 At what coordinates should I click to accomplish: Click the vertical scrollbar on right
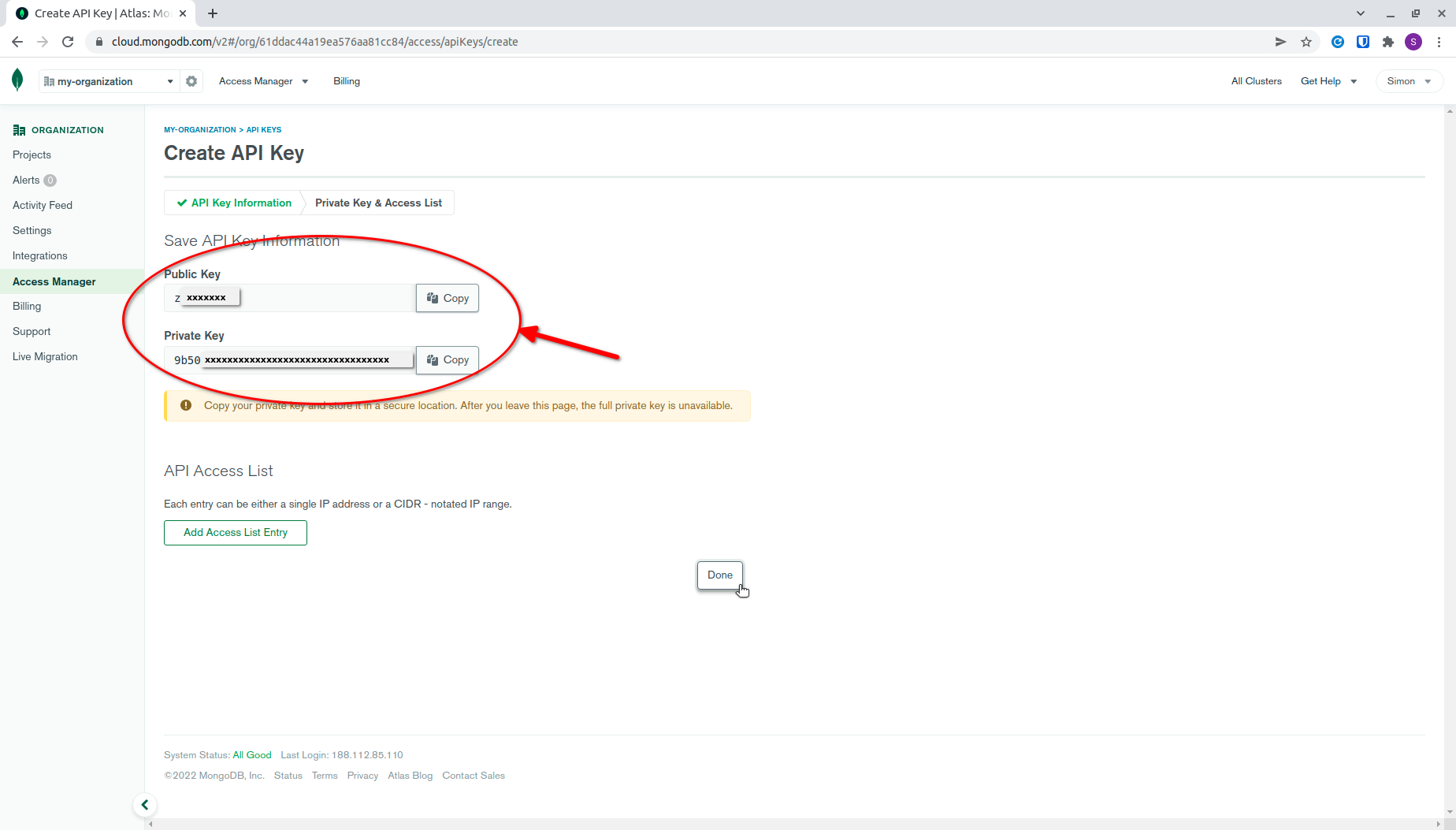click(1450, 461)
